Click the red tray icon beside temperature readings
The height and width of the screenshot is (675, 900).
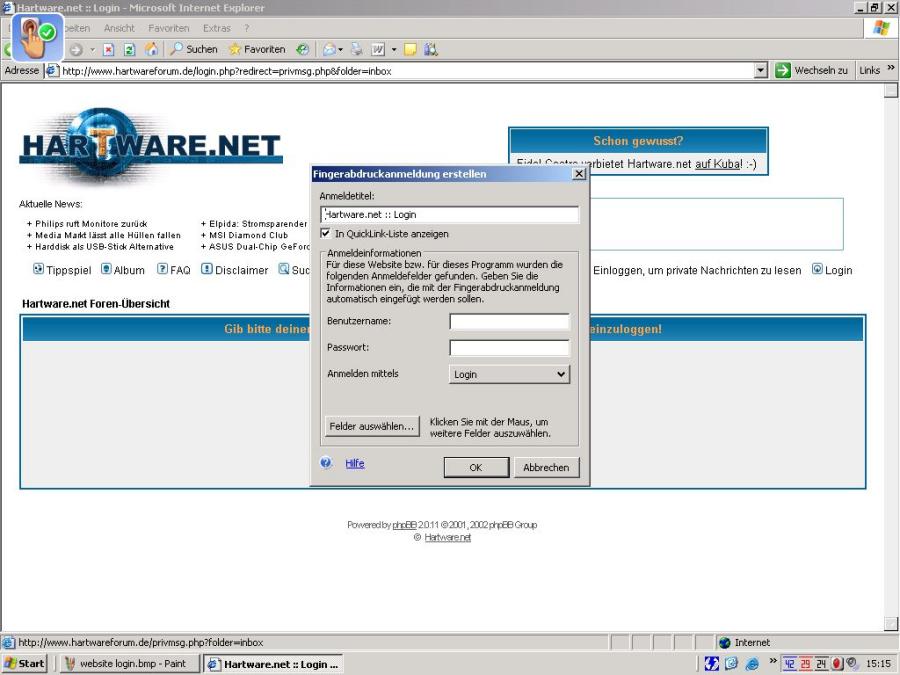click(837, 664)
